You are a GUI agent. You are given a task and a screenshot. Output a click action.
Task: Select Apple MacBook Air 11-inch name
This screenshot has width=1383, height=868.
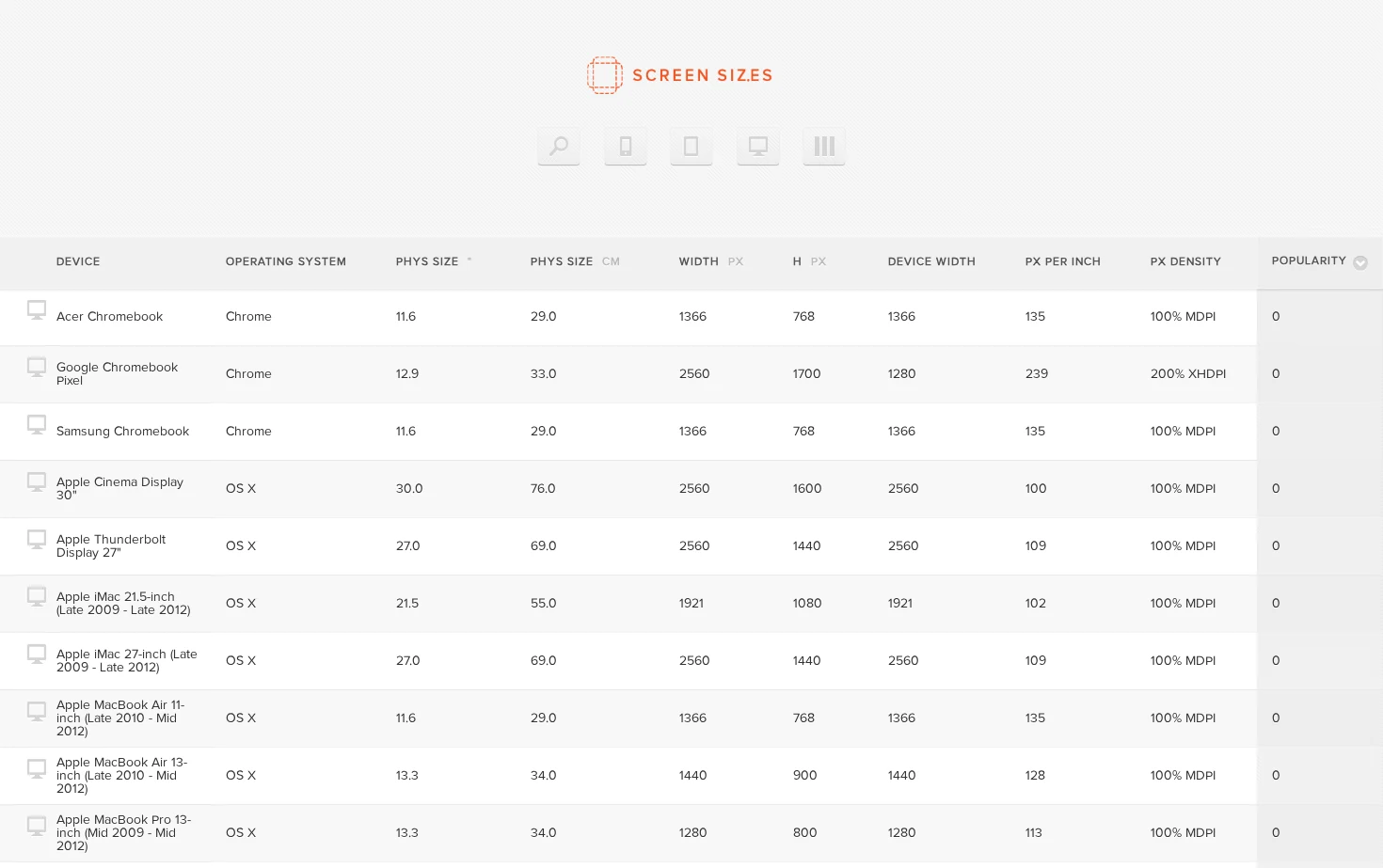[120, 718]
